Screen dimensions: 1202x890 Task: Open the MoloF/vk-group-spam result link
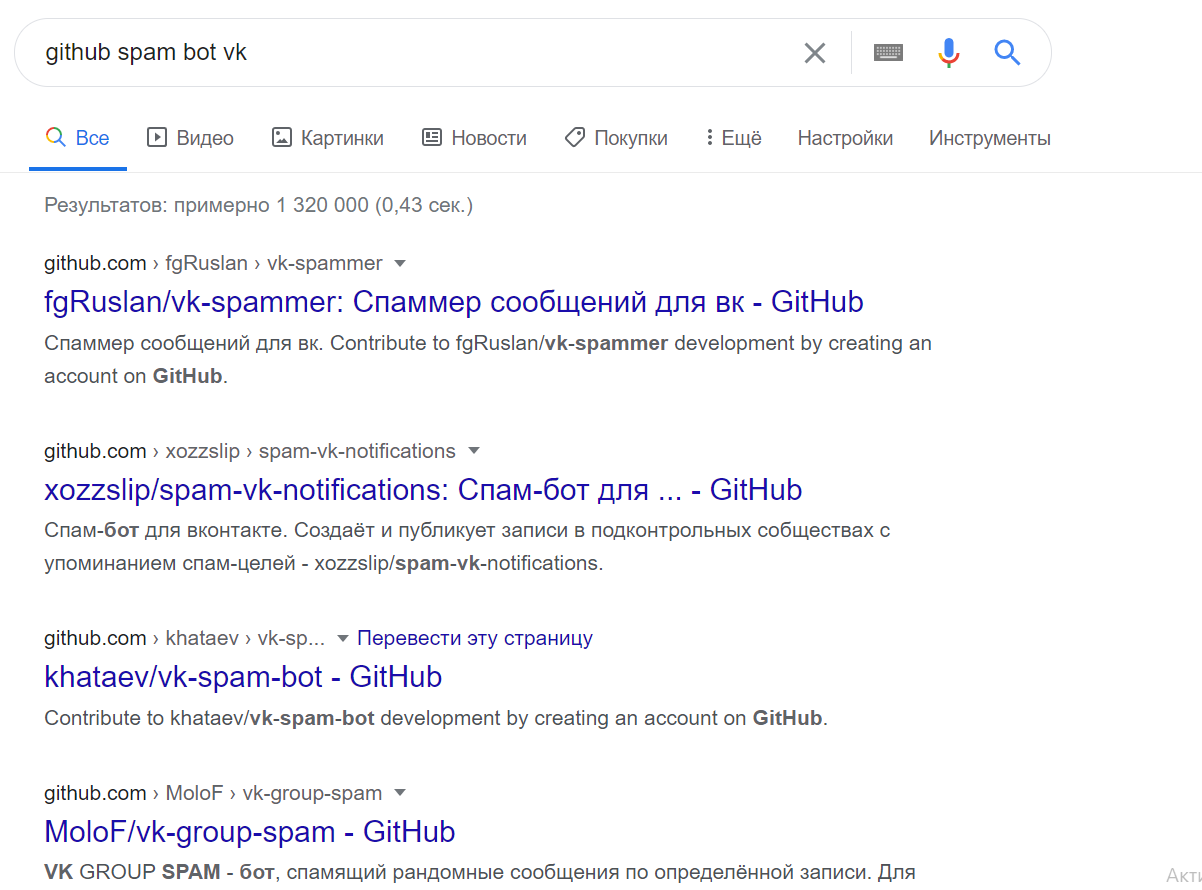pos(248,831)
